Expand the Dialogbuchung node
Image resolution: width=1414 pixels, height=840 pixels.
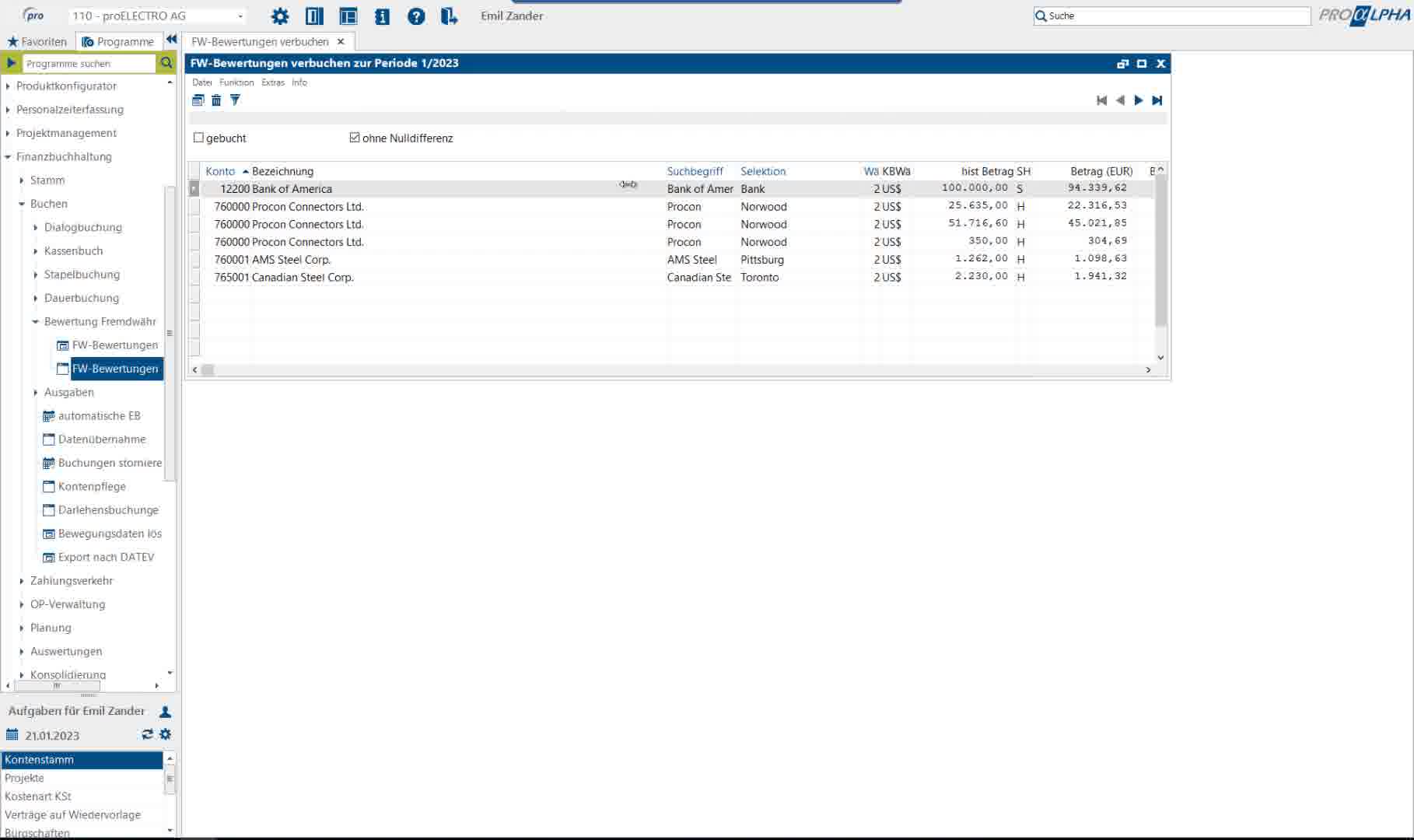tap(36, 227)
